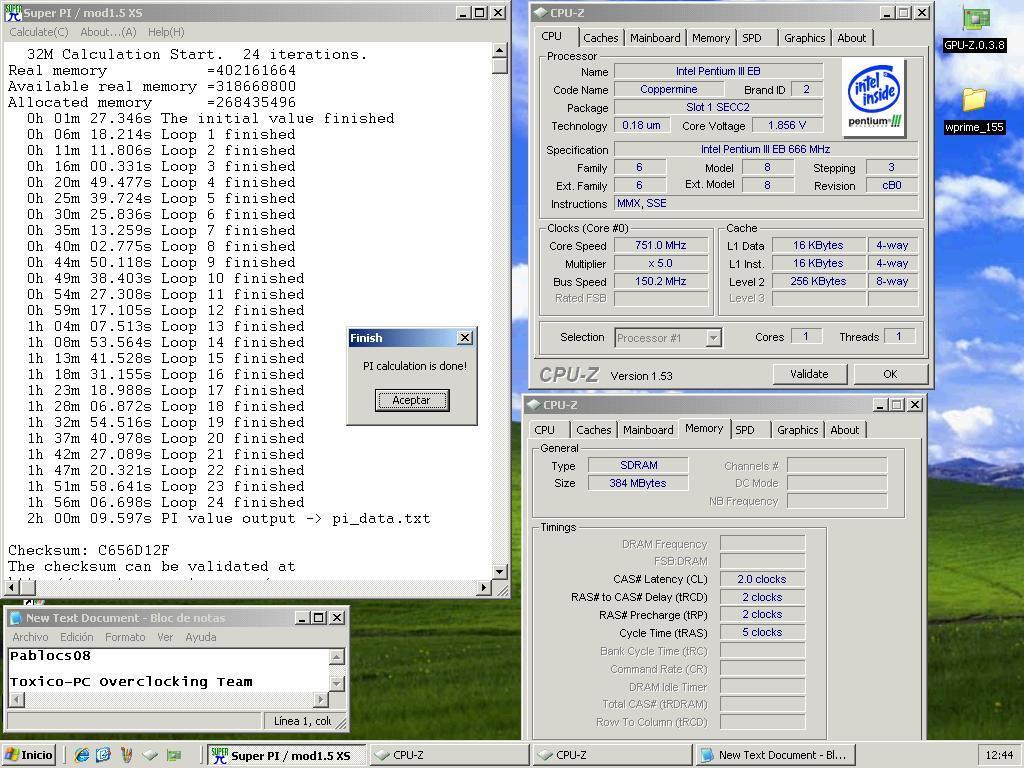The image size is (1024, 768).
Task: Open the Help(H) menu in Super PI
Action: [166, 32]
